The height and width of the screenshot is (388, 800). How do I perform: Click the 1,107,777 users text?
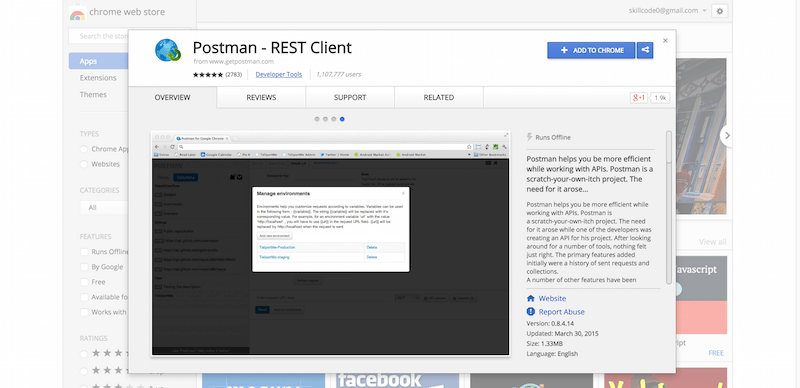pyautogui.click(x=339, y=75)
